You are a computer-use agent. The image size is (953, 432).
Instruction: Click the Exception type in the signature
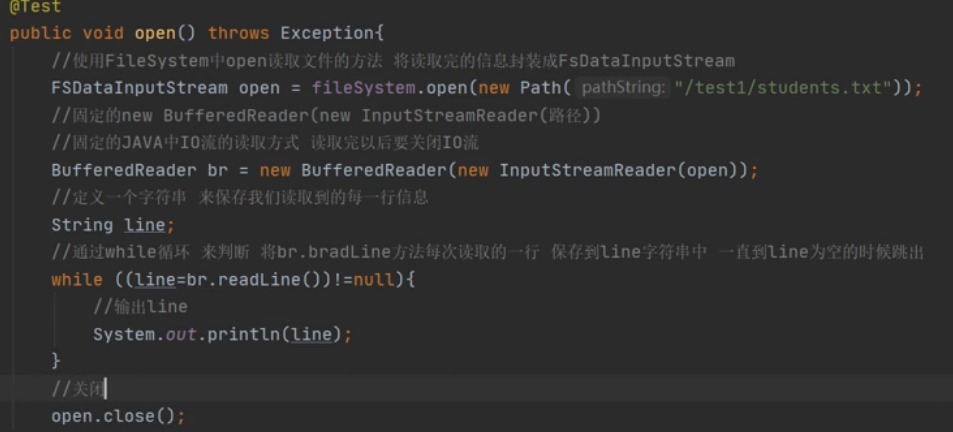point(328,33)
